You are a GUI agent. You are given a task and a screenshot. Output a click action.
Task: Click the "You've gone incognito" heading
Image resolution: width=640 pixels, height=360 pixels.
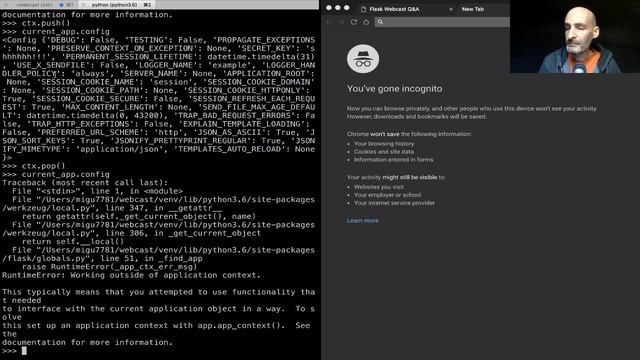click(x=394, y=89)
